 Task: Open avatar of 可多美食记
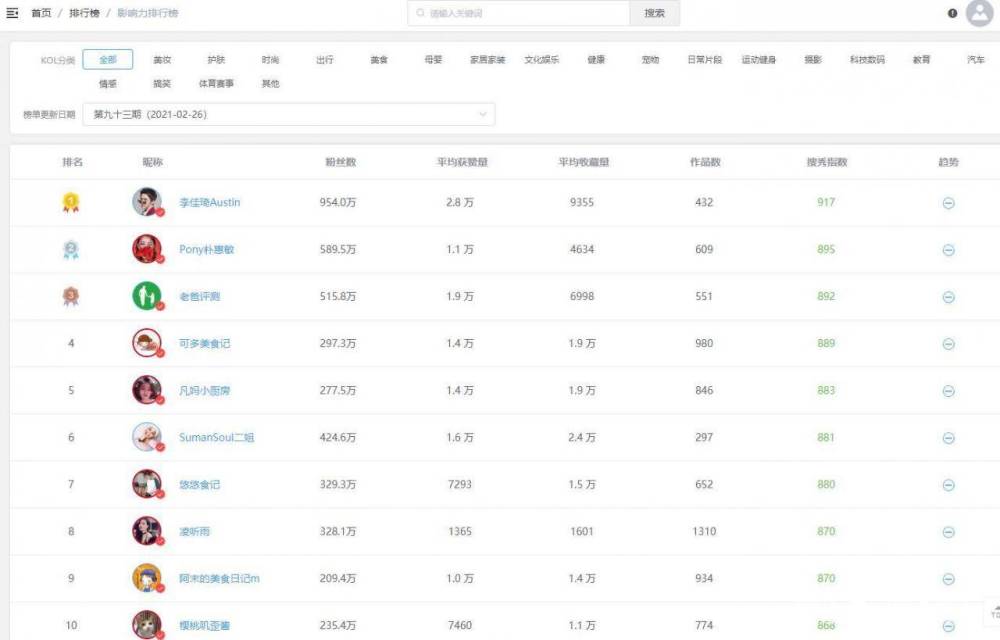tap(147, 343)
